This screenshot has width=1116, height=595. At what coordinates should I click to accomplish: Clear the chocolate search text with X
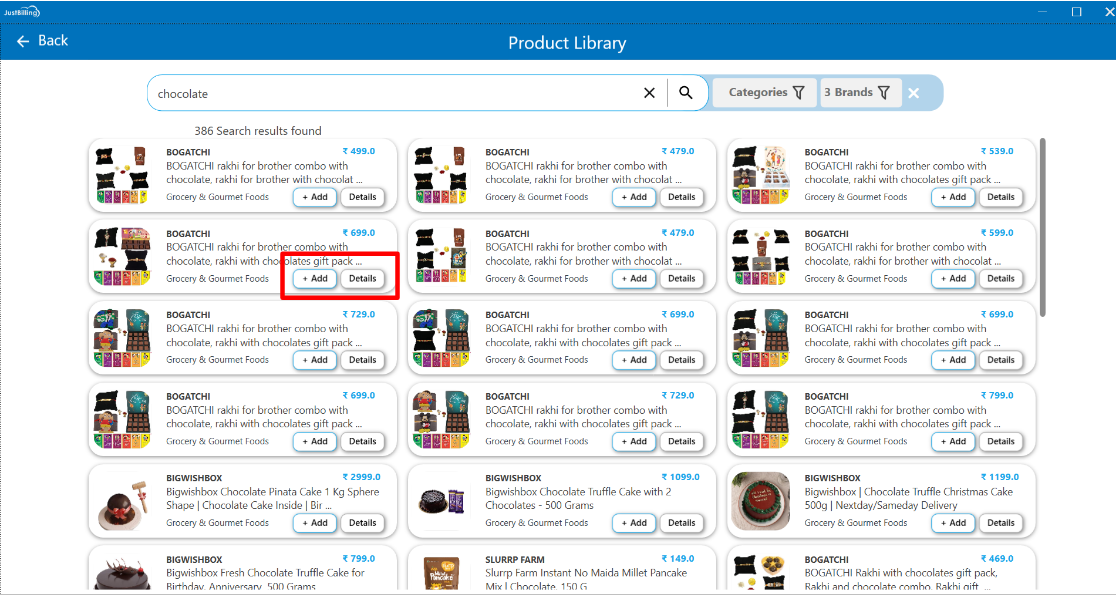(x=649, y=93)
